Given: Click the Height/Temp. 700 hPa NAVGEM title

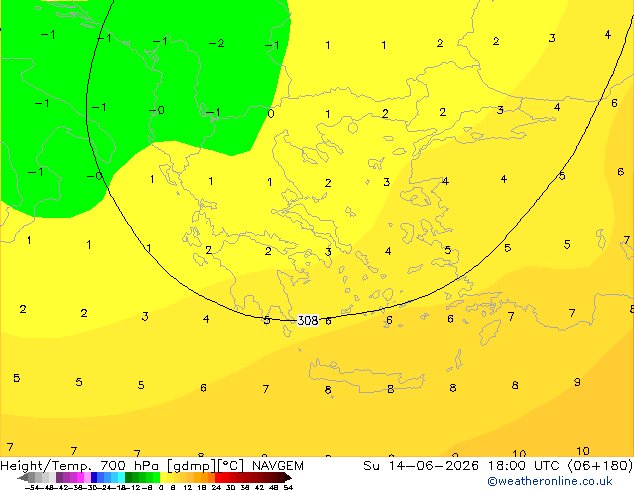Looking at the screenshot, I should pyautogui.click(x=152, y=466).
